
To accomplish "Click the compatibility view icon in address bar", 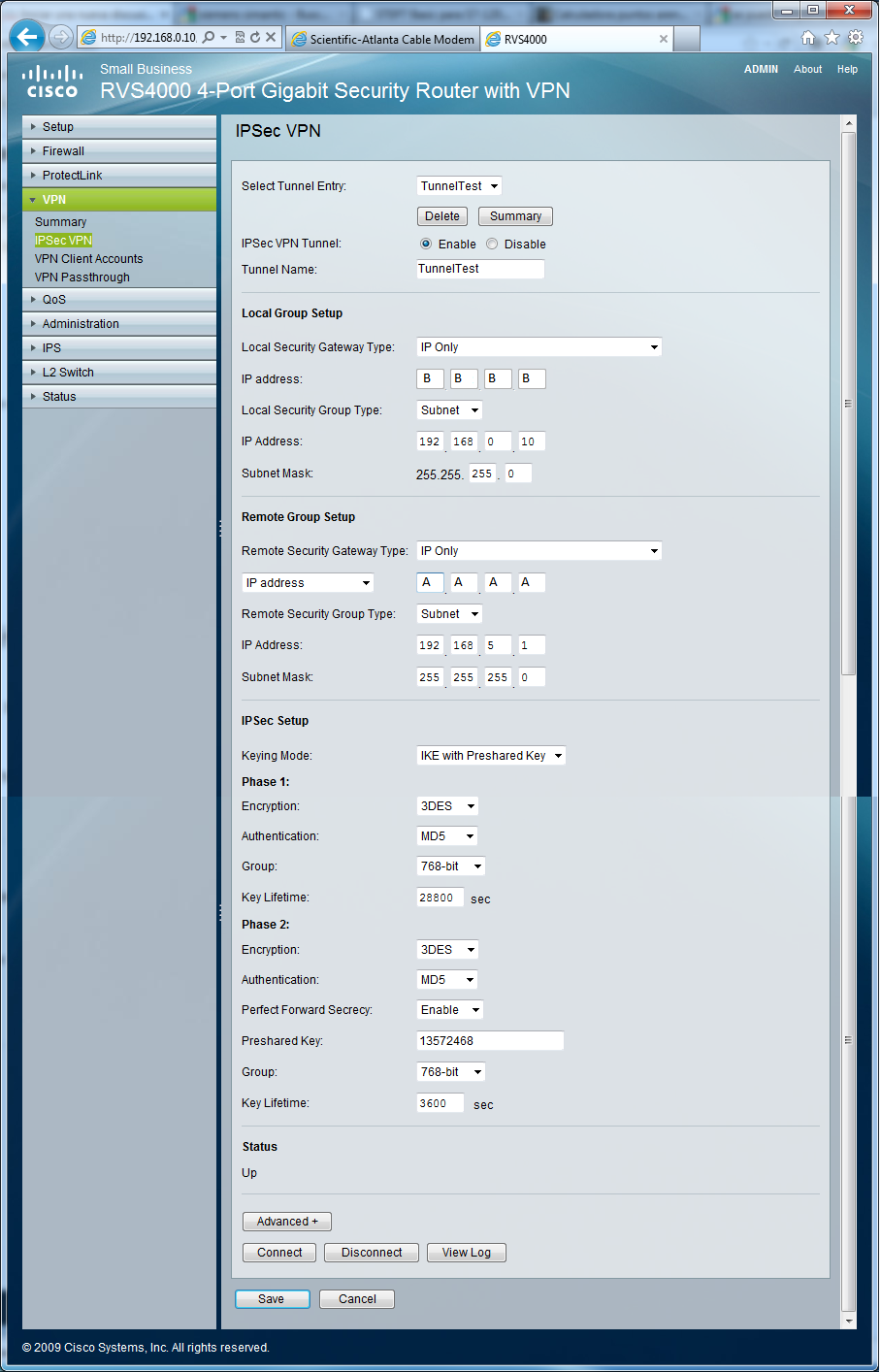I will click(240, 38).
